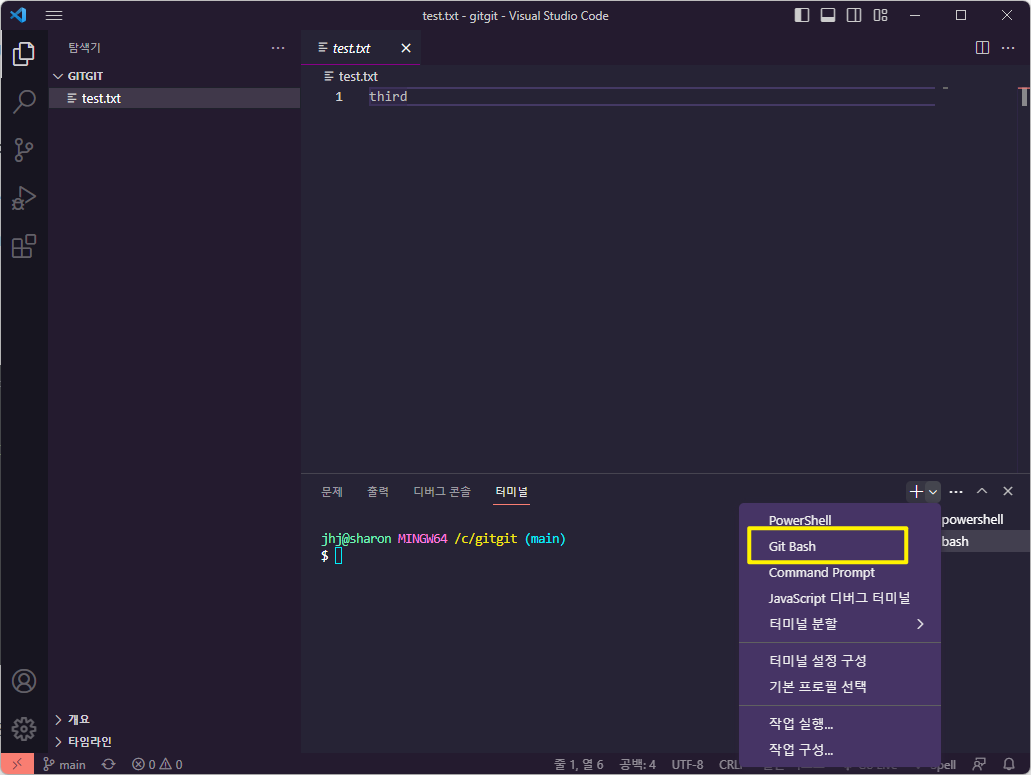Image resolution: width=1031 pixels, height=775 pixels.
Task: Close the test.txt editor tab
Action: click(406, 48)
